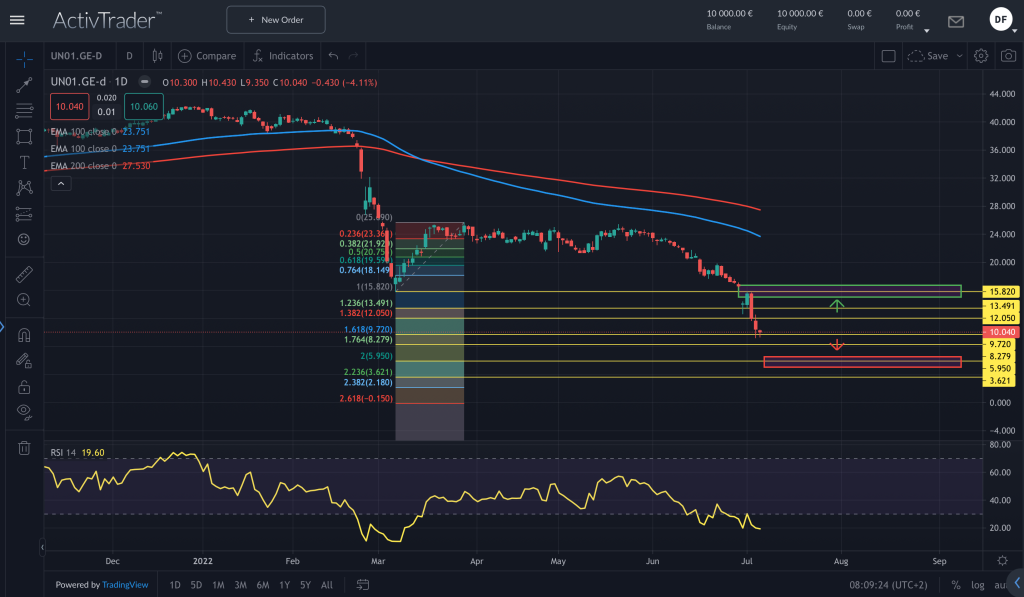Collapse the indicator legend chevron
The width and height of the screenshot is (1024, 597).
click(x=62, y=183)
